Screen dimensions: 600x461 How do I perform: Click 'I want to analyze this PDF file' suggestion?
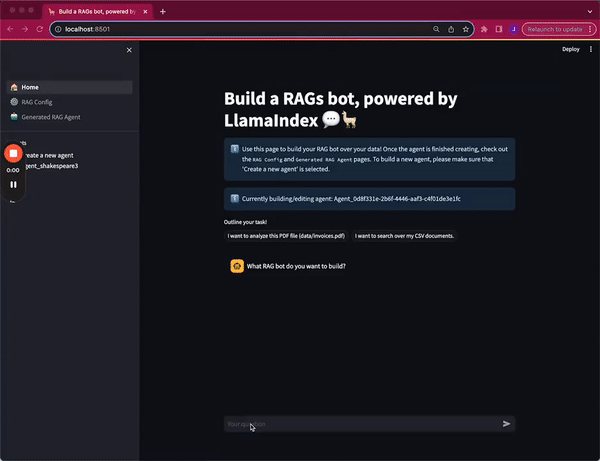point(286,236)
